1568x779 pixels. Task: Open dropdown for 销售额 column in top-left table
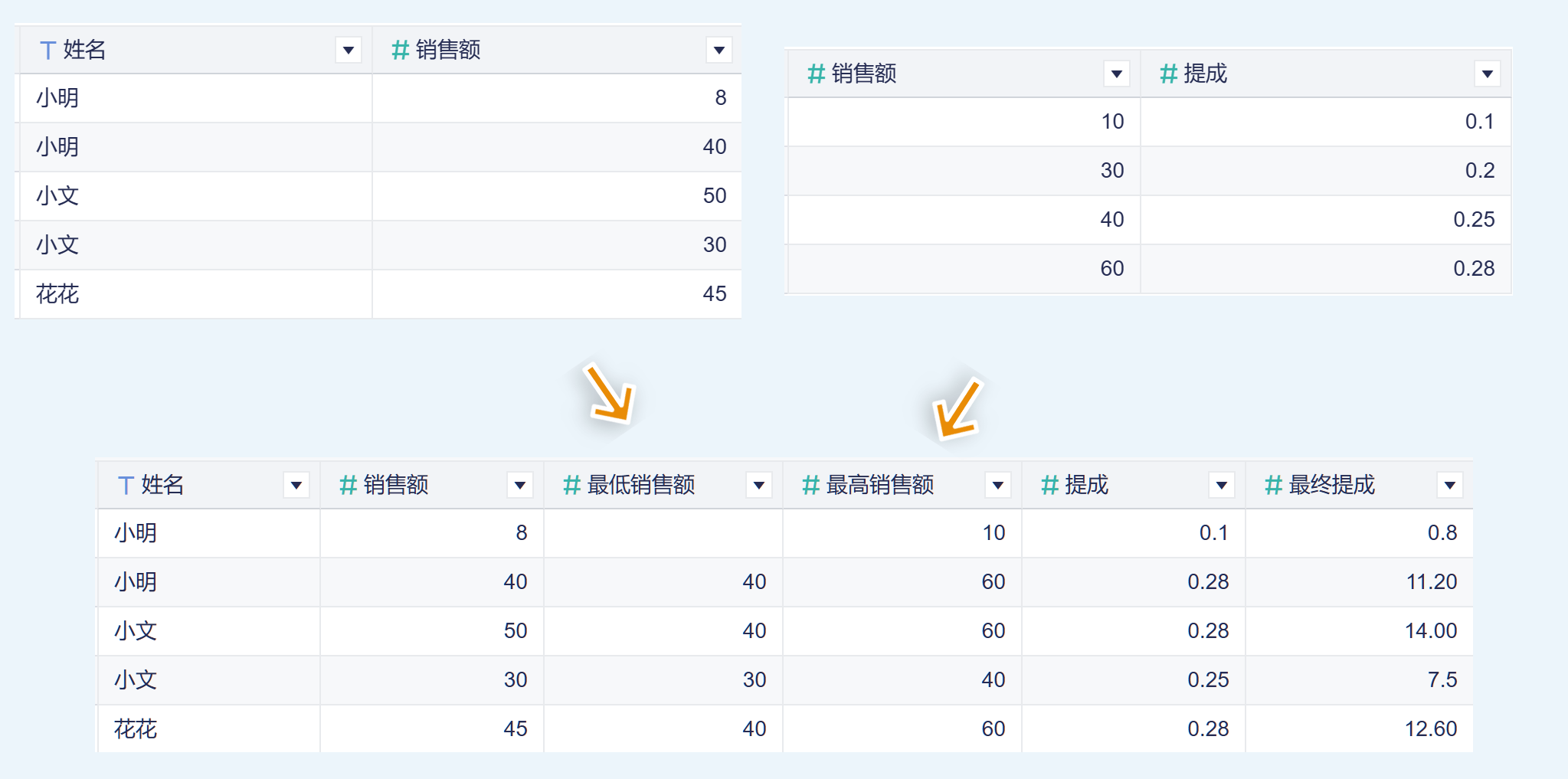point(719,51)
